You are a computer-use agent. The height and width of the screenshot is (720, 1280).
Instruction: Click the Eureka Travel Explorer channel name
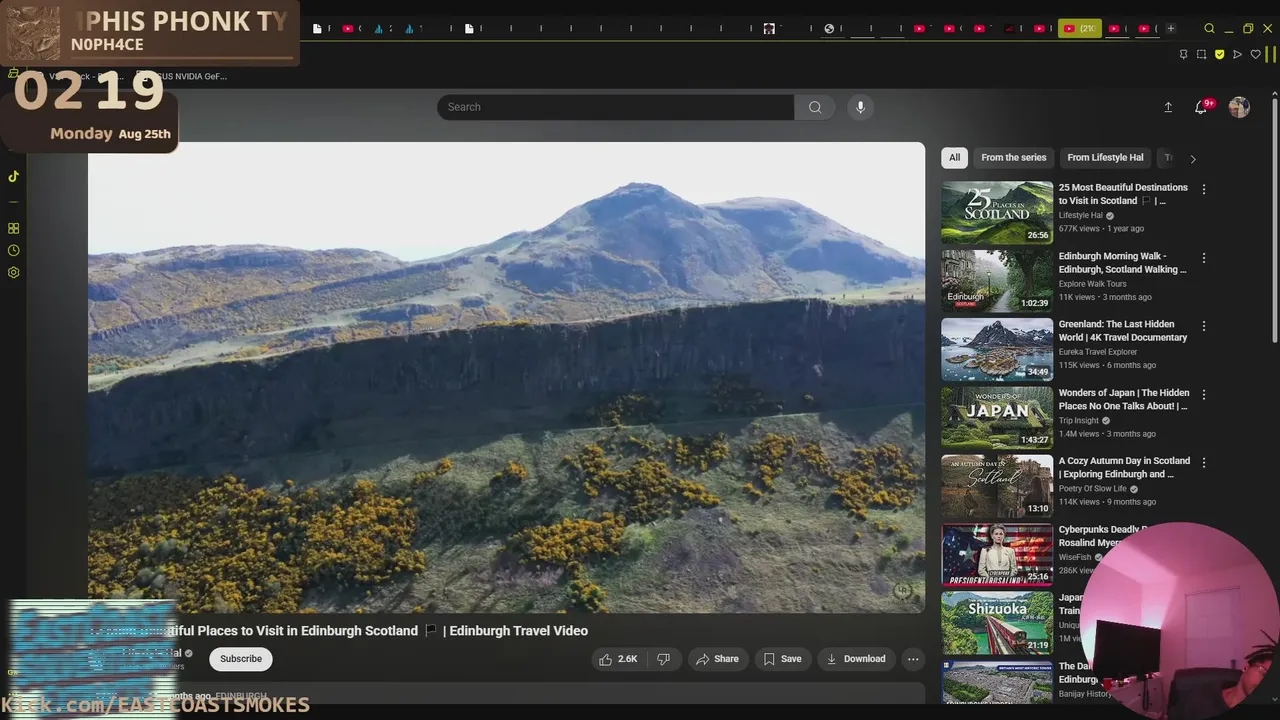(x=1098, y=352)
